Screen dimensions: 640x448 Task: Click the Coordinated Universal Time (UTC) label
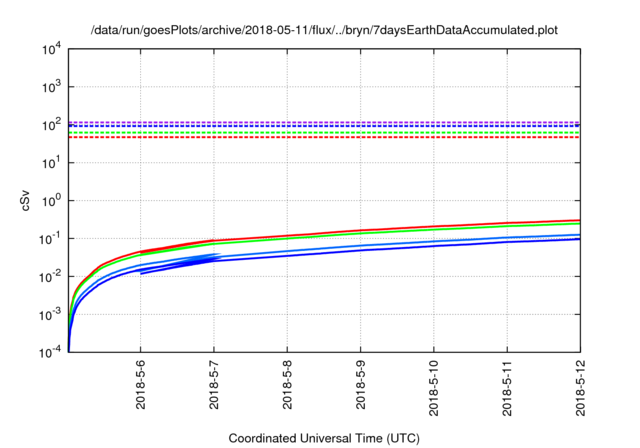(x=324, y=439)
